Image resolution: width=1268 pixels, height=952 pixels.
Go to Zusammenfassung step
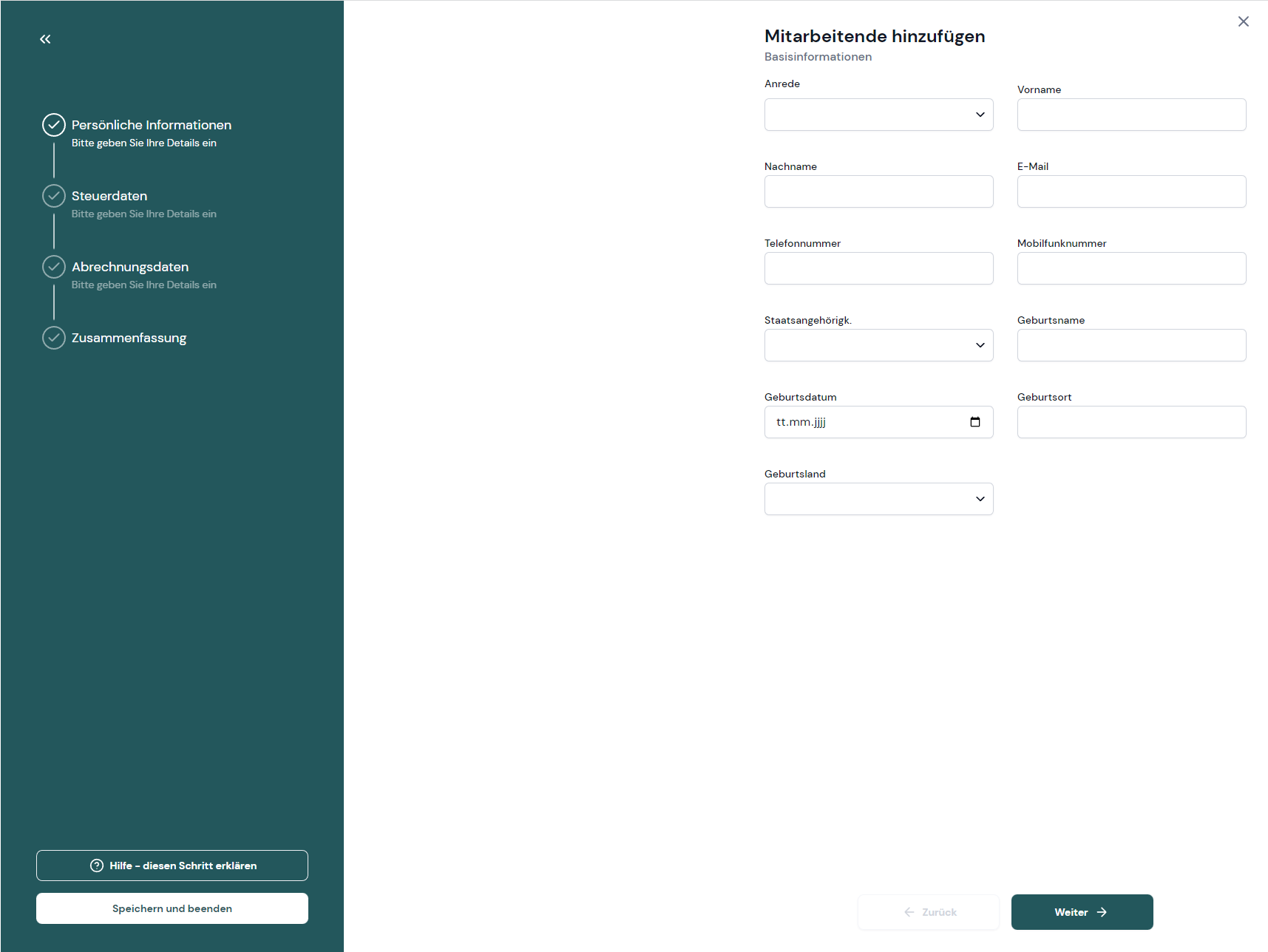[129, 338]
